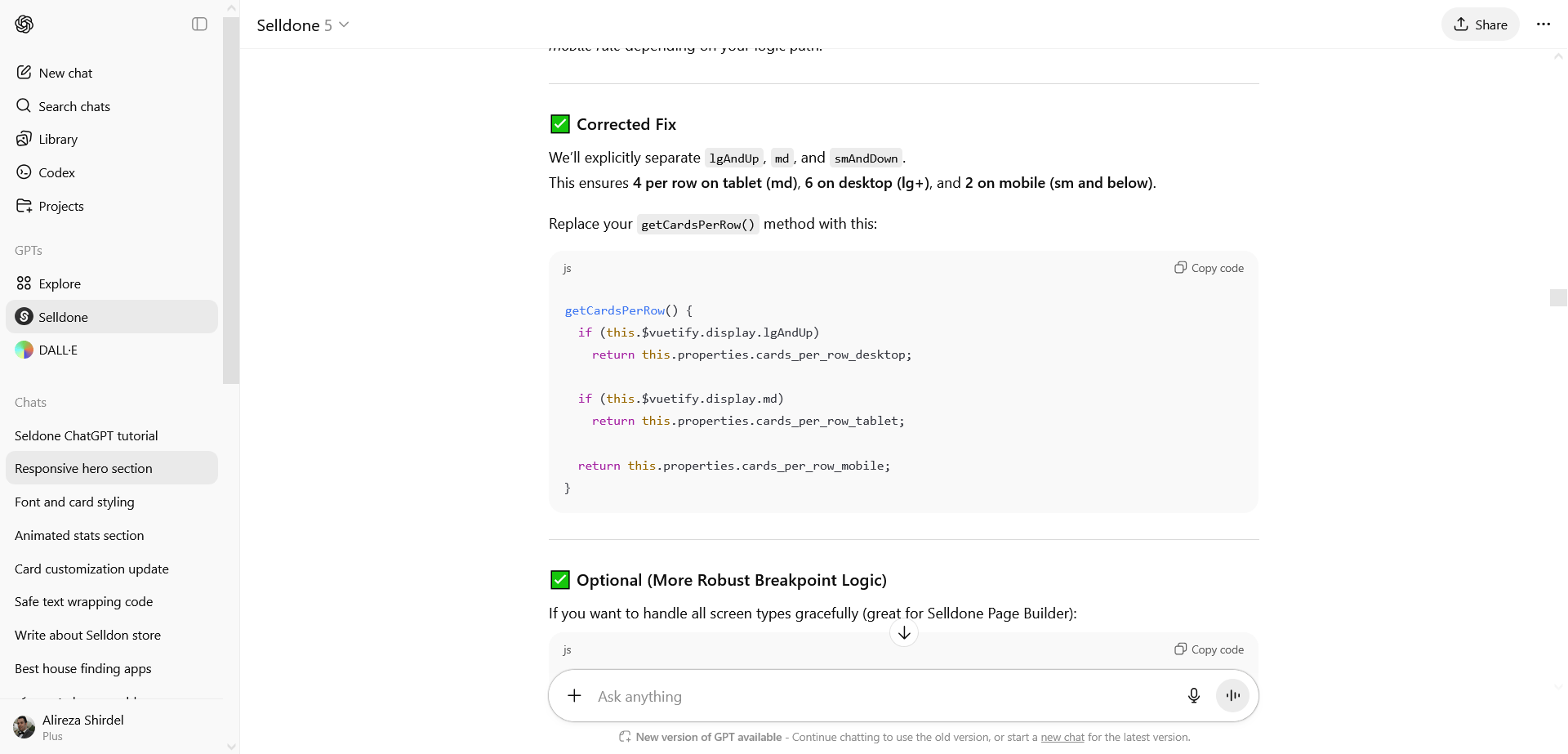The image size is (1568, 754).
Task: Click the Share button
Action: [x=1480, y=25]
